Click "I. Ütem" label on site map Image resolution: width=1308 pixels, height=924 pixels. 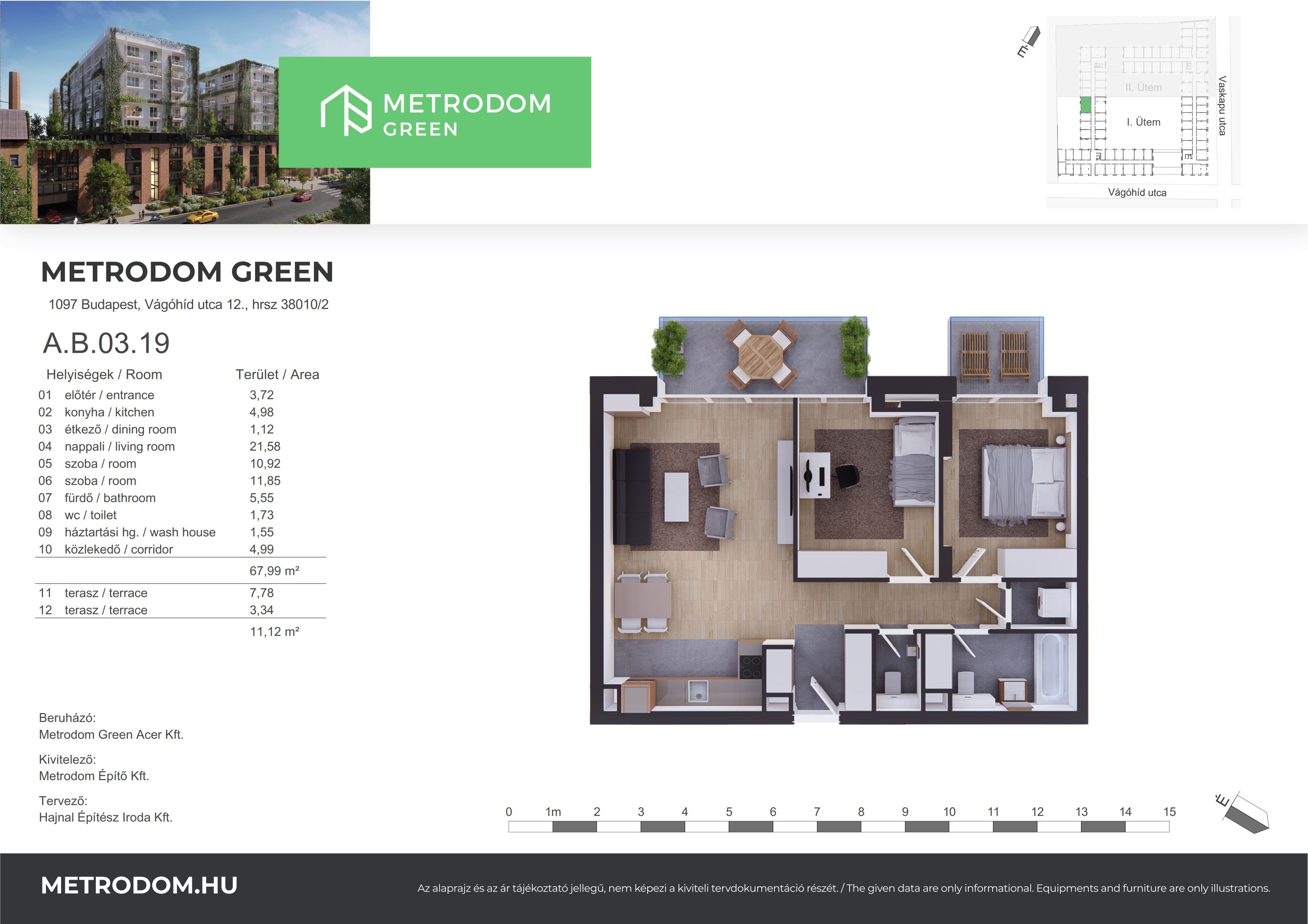click(1143, 122)
